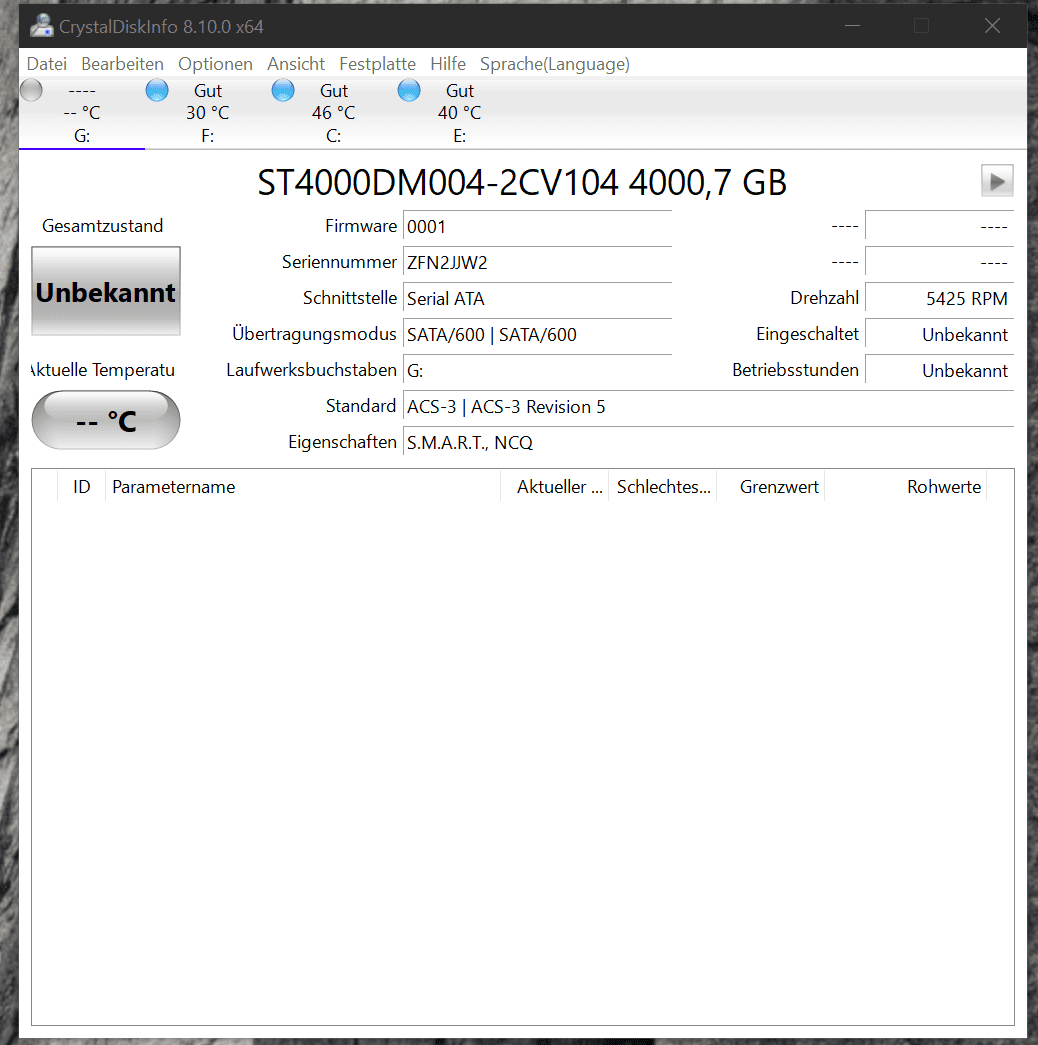Close the CrystalDiskInfo window
Viewport: 1038px width, 1045px height.
coord(992,26)
